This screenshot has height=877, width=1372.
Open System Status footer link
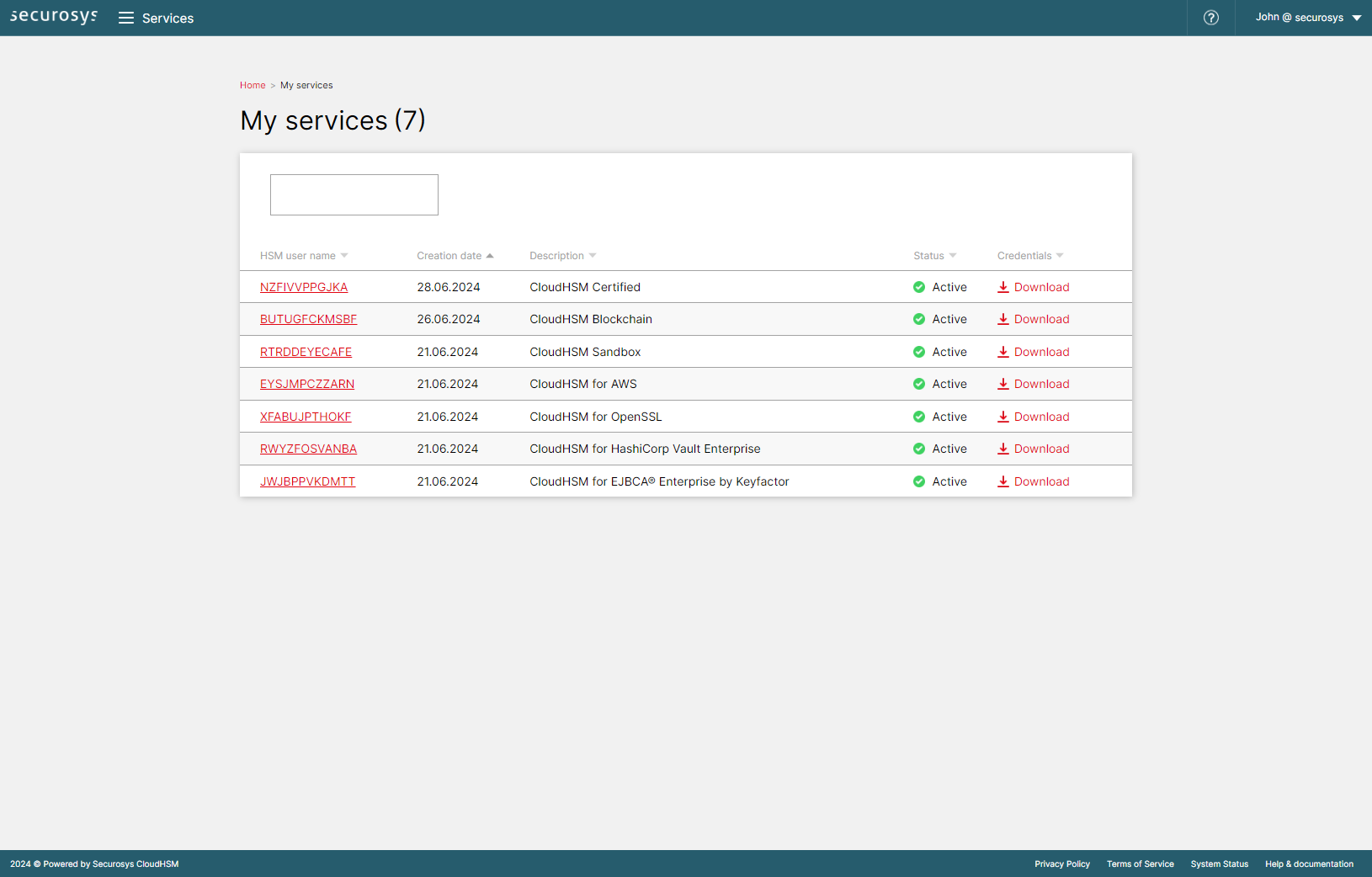pyautogui.click(x=1219, y=864)
